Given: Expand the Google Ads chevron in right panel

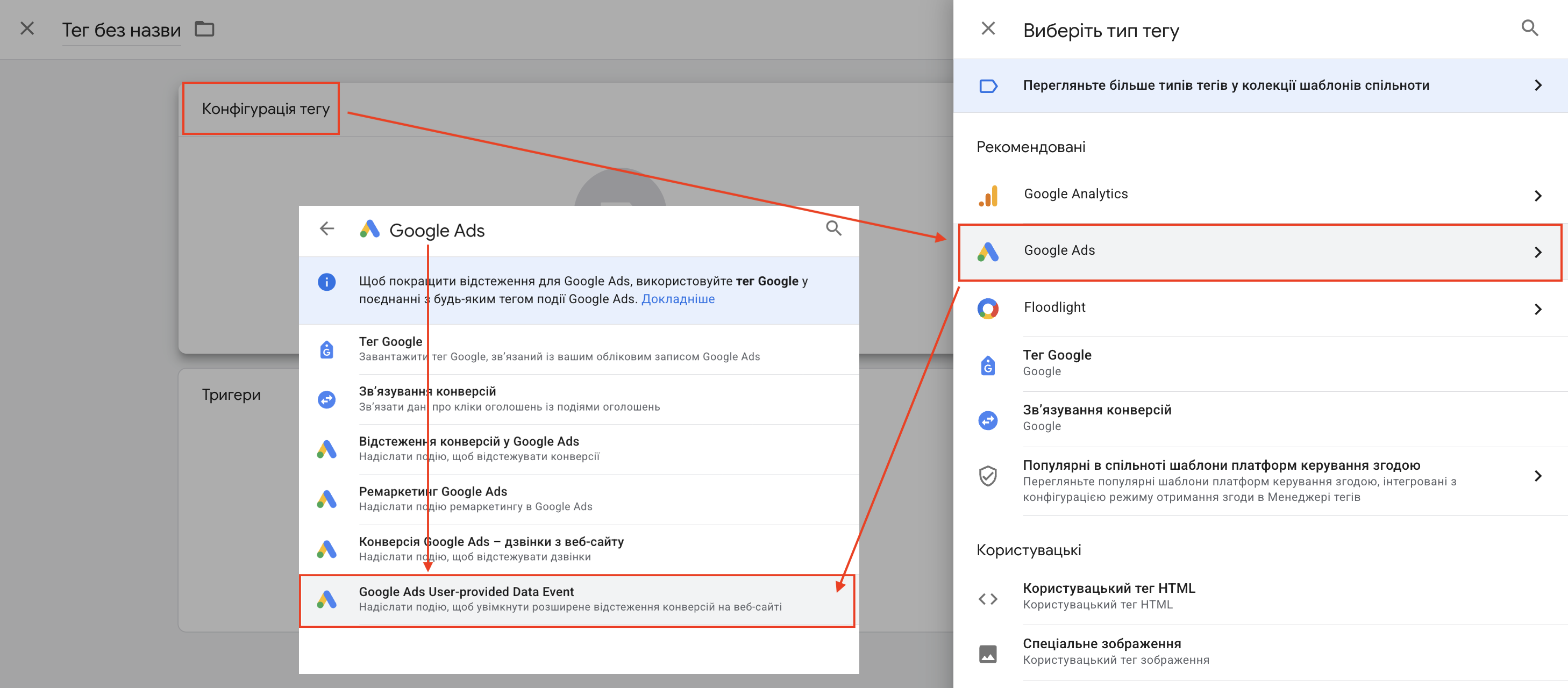Looking at the screenshot, I should (x=1538, y=253).
